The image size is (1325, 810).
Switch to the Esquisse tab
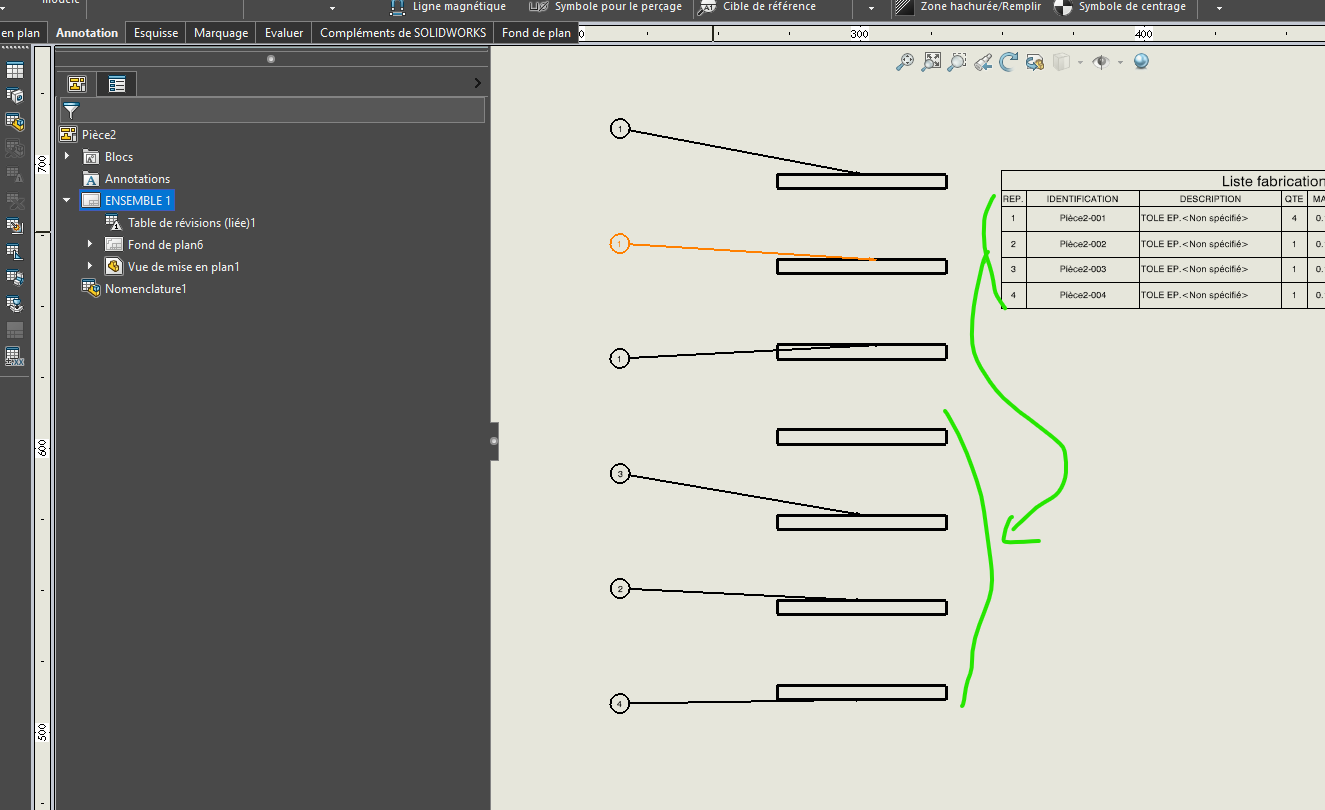(156, 33)
